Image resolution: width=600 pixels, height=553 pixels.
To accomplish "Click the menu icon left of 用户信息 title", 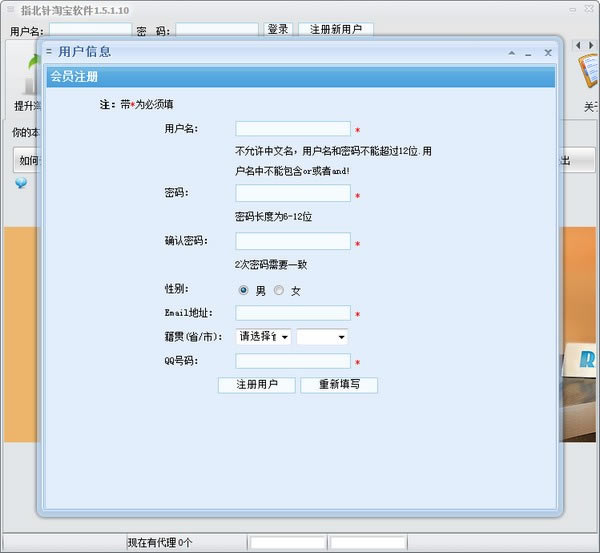I will click(48, 52).
